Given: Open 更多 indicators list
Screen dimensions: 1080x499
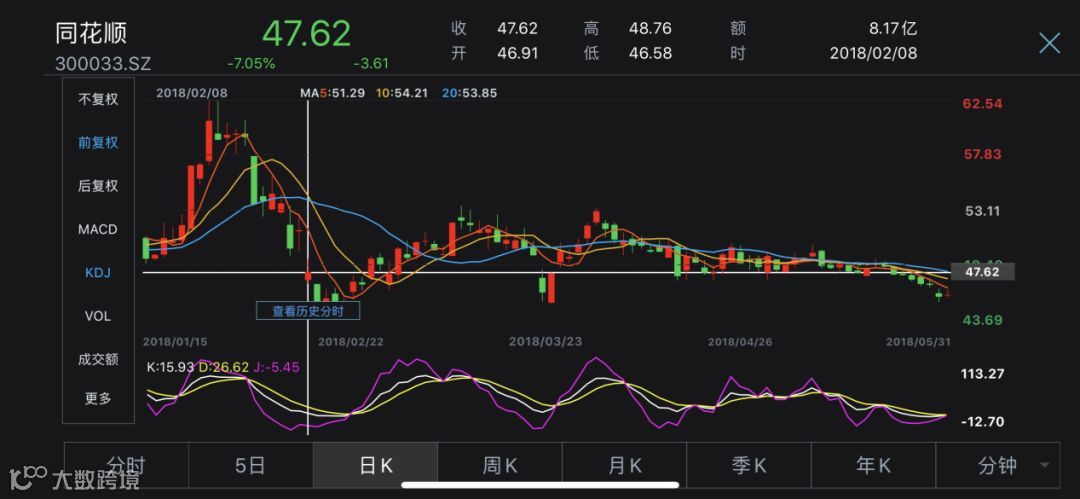Looking at the screenshot, I should (98, 398).
